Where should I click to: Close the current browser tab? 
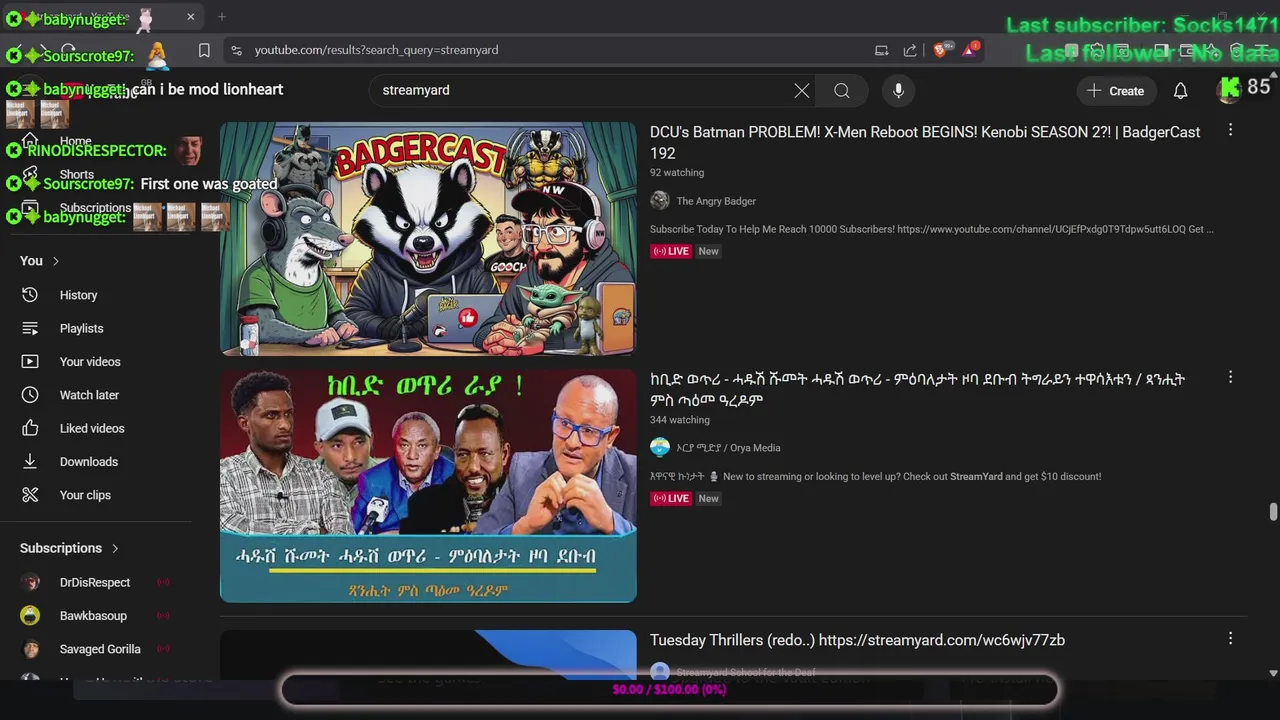tap(190, 17)
